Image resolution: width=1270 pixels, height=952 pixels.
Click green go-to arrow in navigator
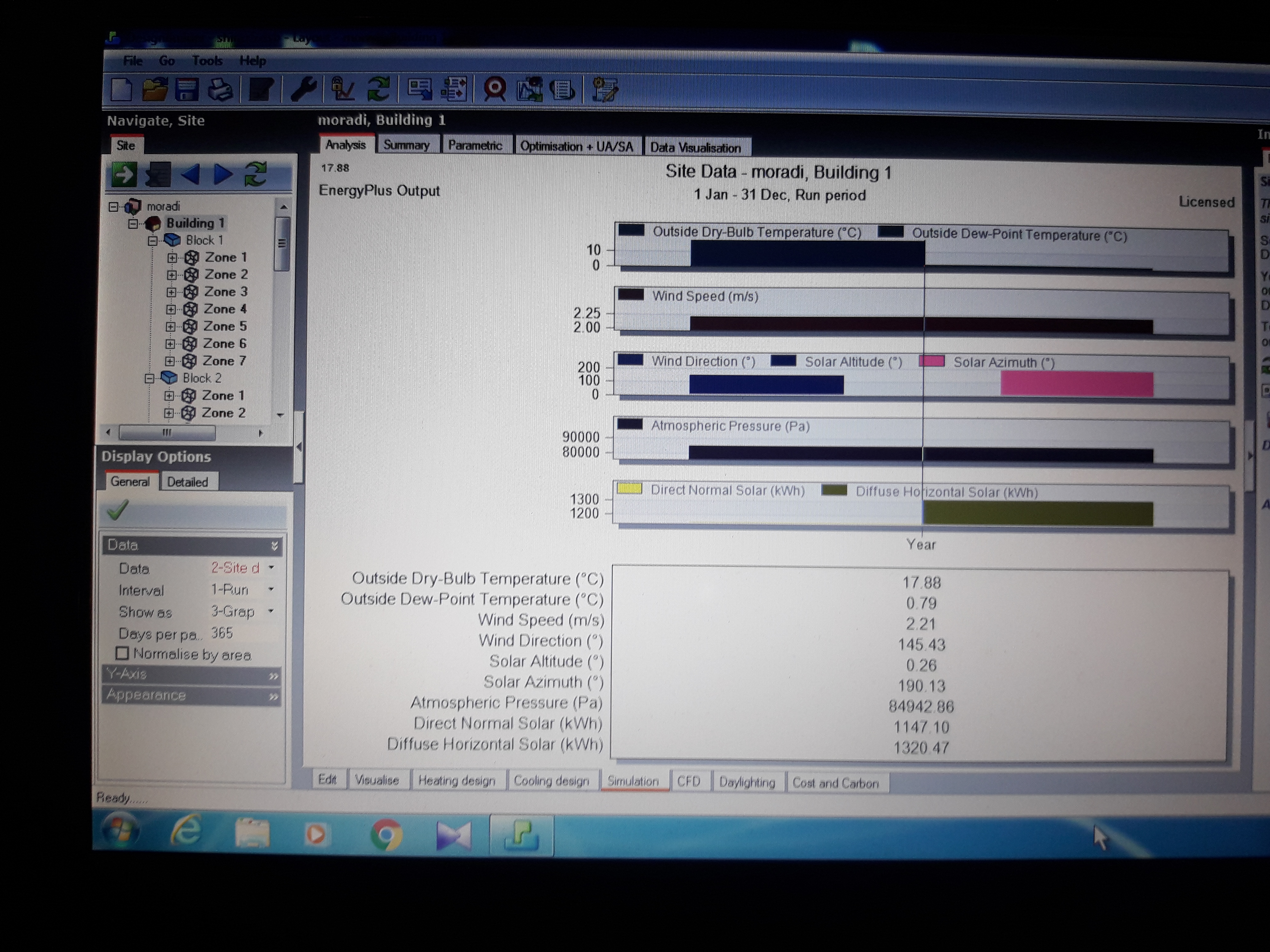123,174
